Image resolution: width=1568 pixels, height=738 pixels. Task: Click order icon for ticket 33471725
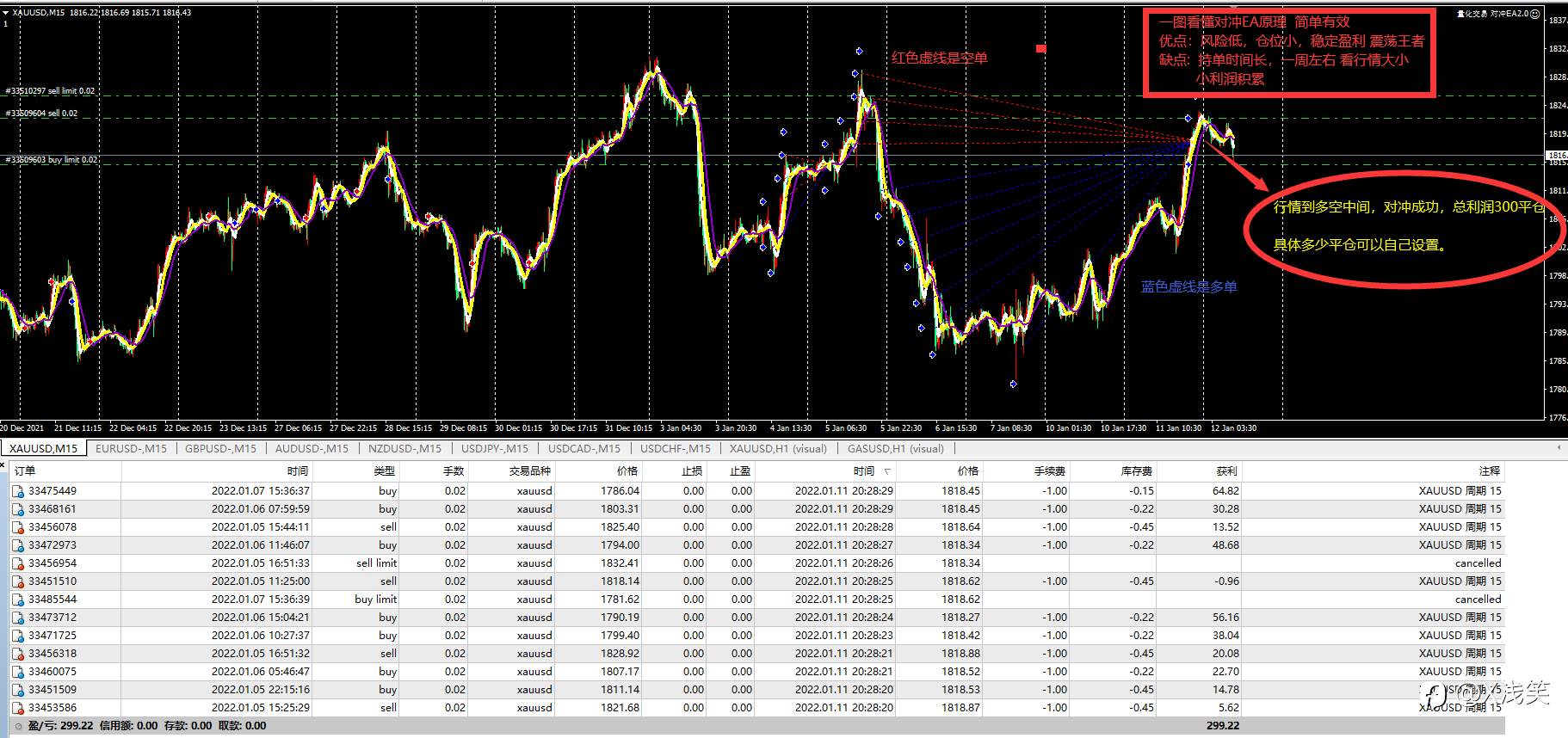pyautogui.click(x=18, y=636)
